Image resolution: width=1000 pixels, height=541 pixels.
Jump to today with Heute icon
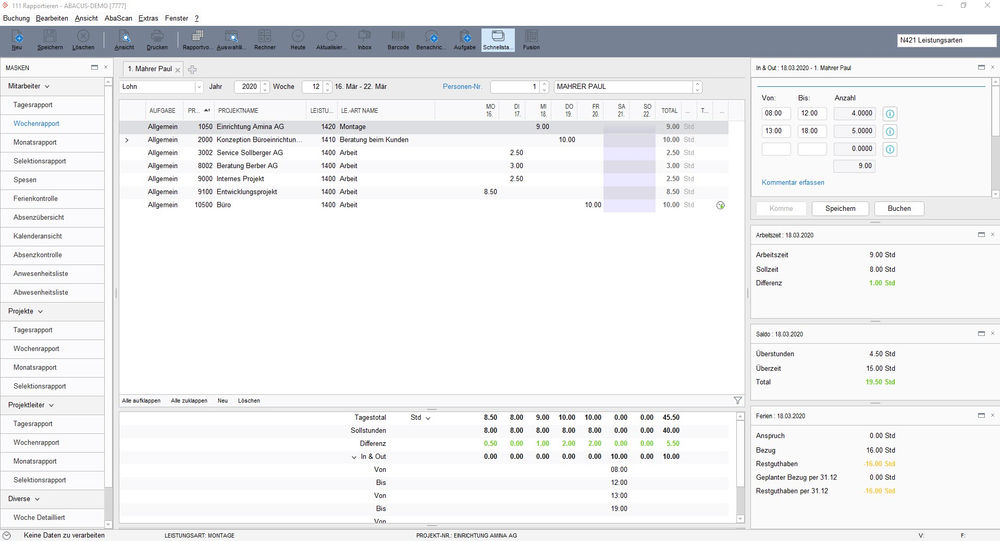pos(298,40)
